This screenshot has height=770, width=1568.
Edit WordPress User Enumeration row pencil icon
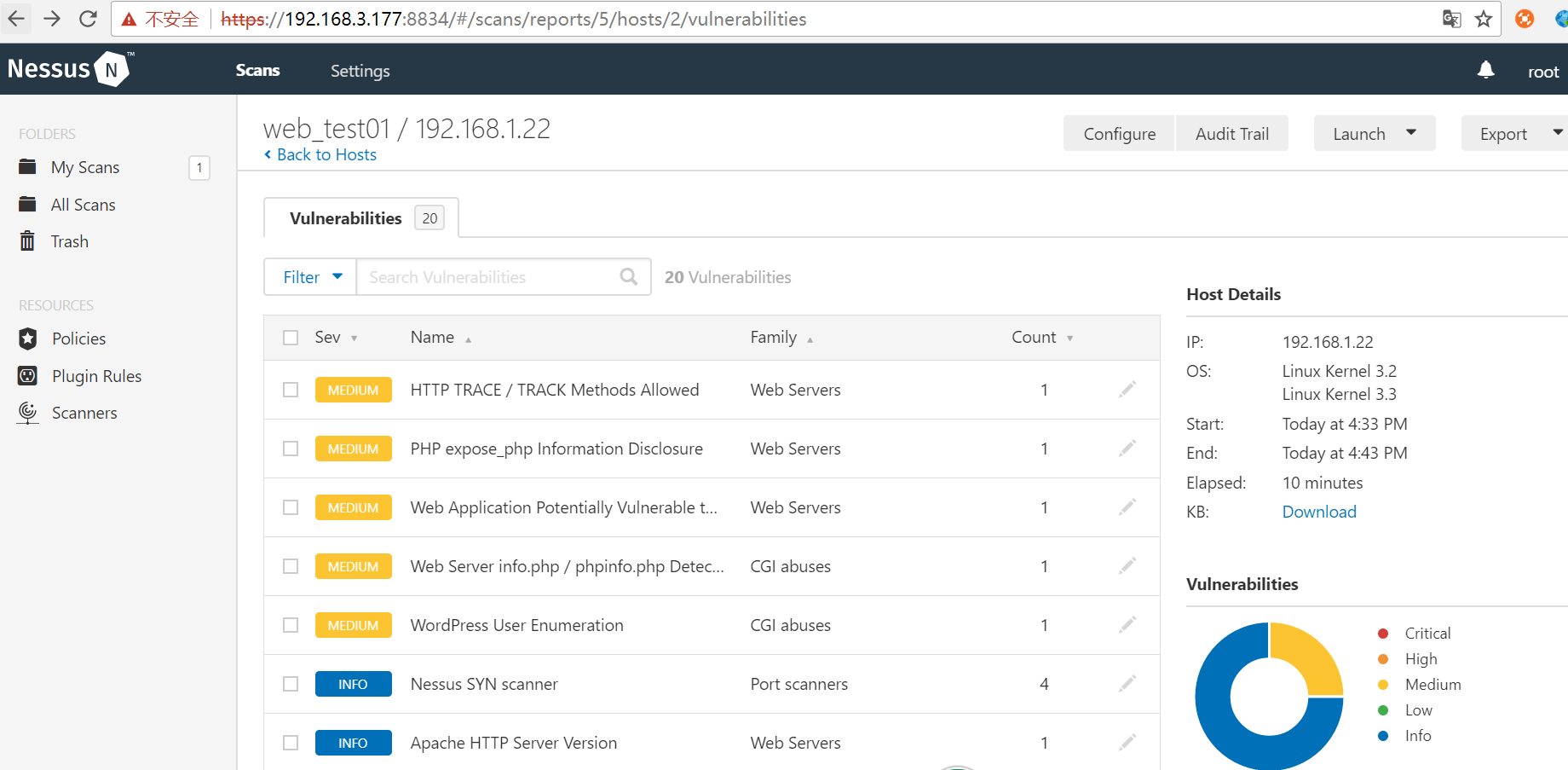[x=1127, y=625]
